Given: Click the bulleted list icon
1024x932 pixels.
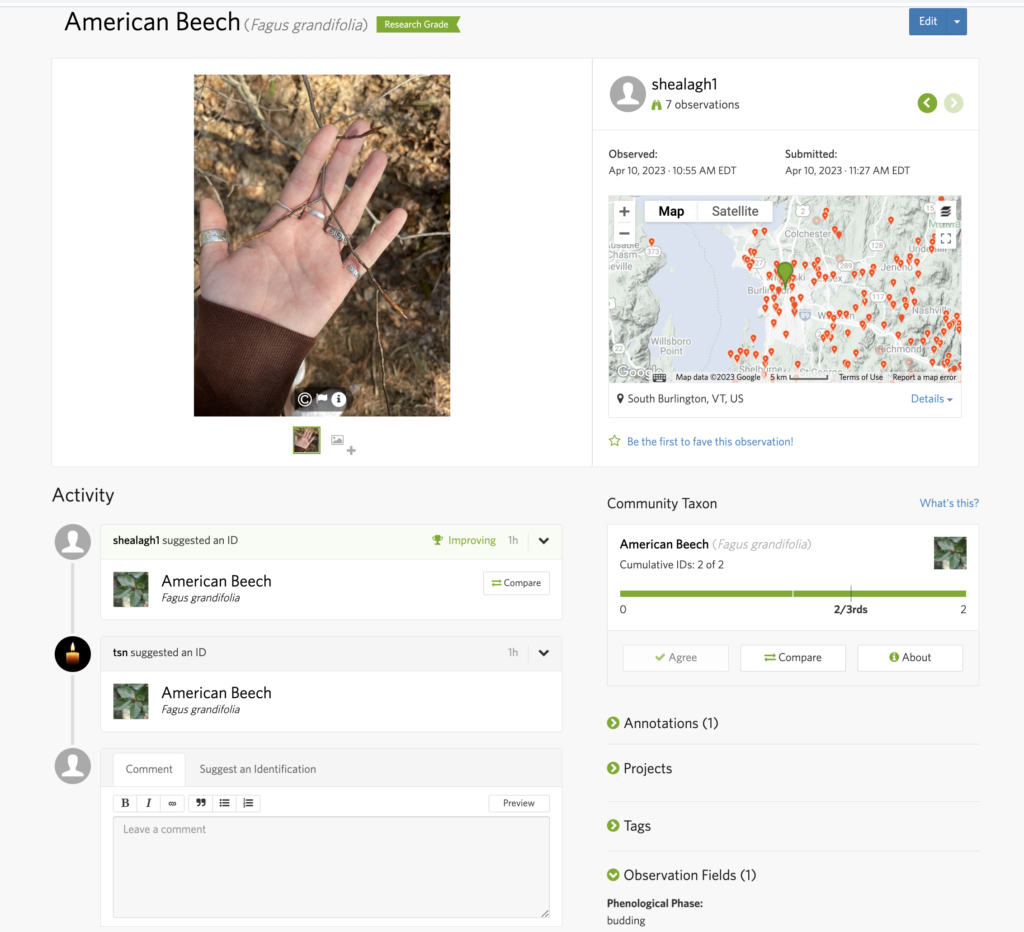Looking at the screenshot, I should 224,803.
